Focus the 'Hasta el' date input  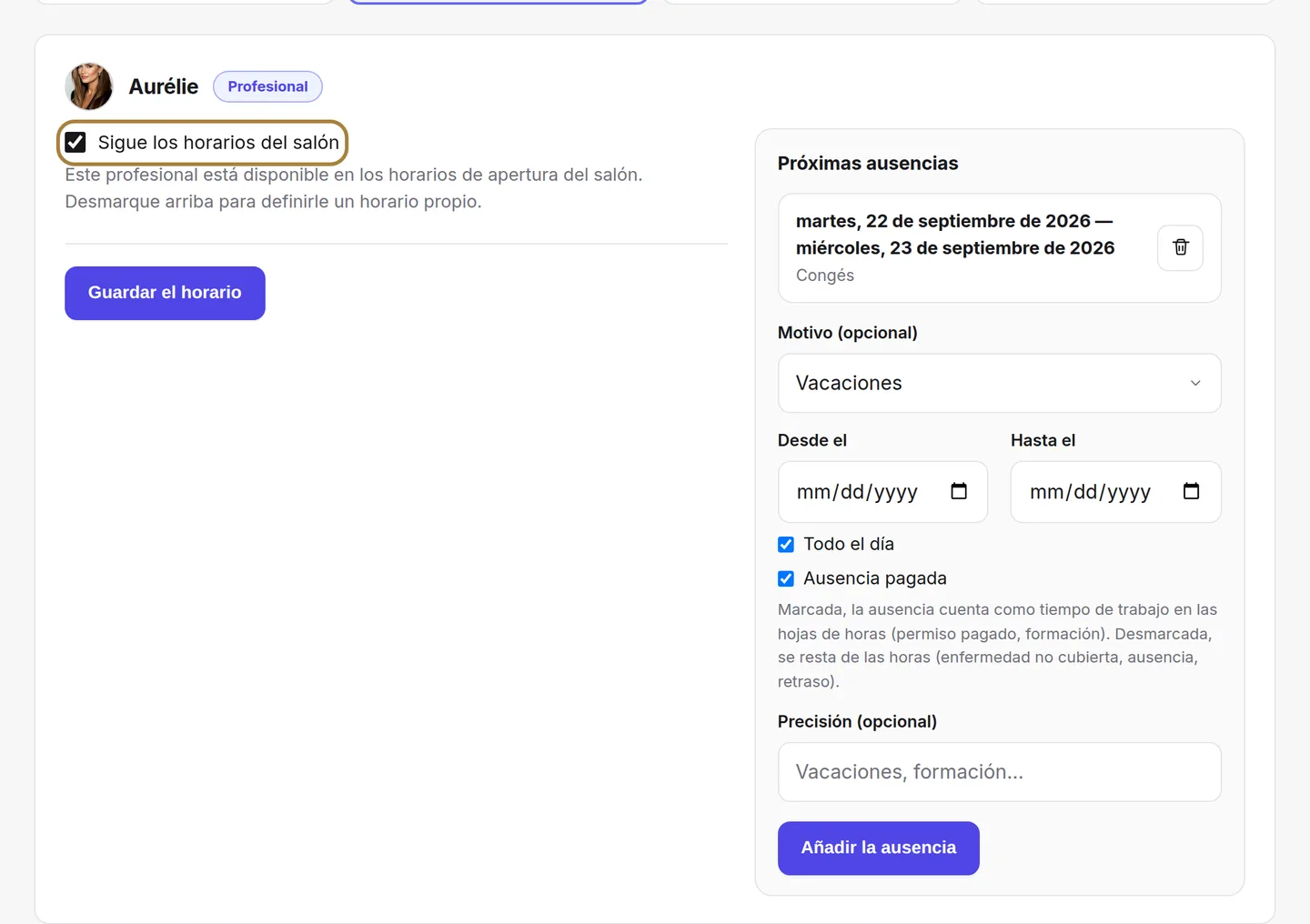coord(1115,492)
